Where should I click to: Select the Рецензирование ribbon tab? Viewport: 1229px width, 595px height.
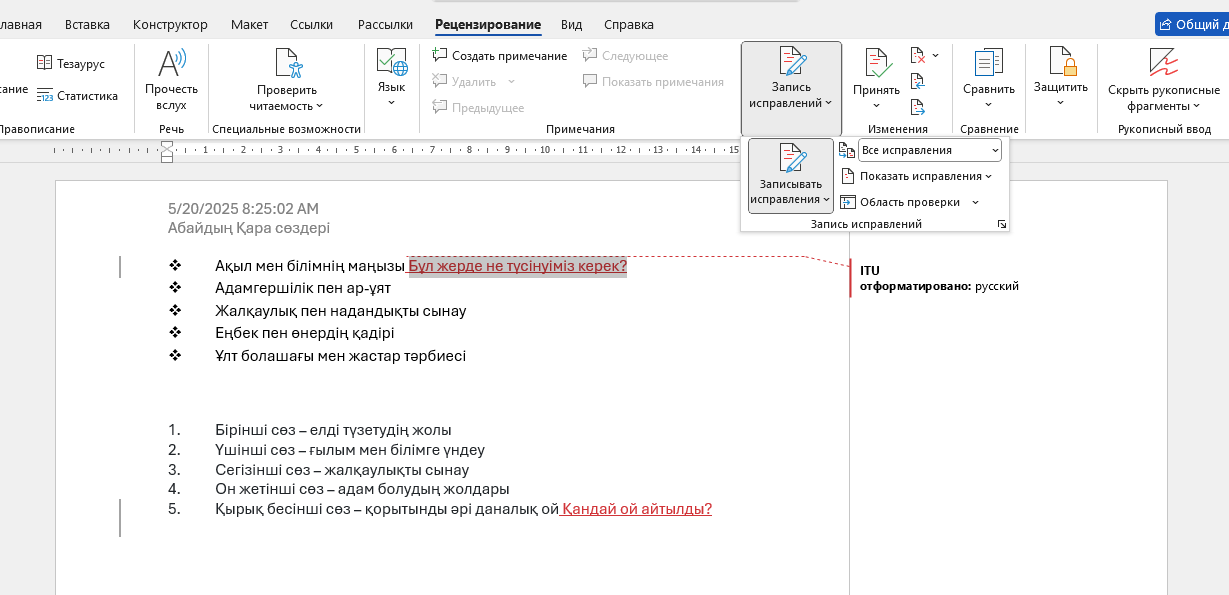pos(488,24)
